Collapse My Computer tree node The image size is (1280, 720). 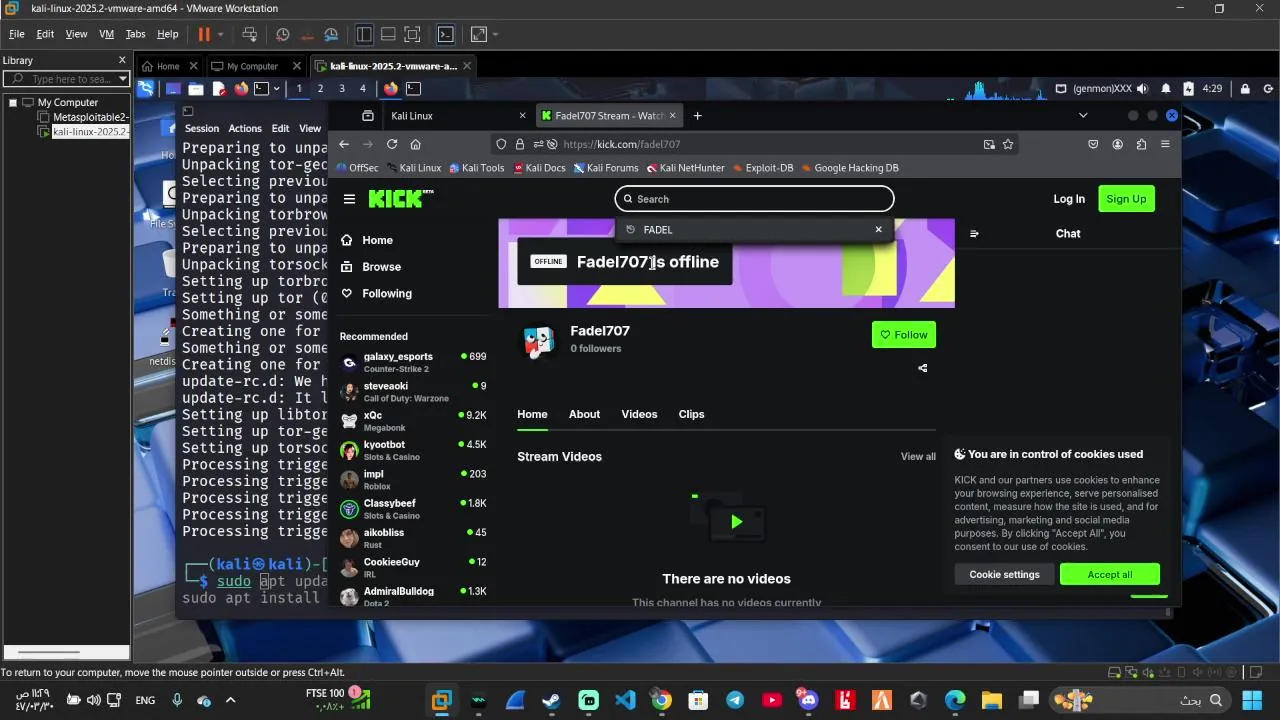point(13,103)
